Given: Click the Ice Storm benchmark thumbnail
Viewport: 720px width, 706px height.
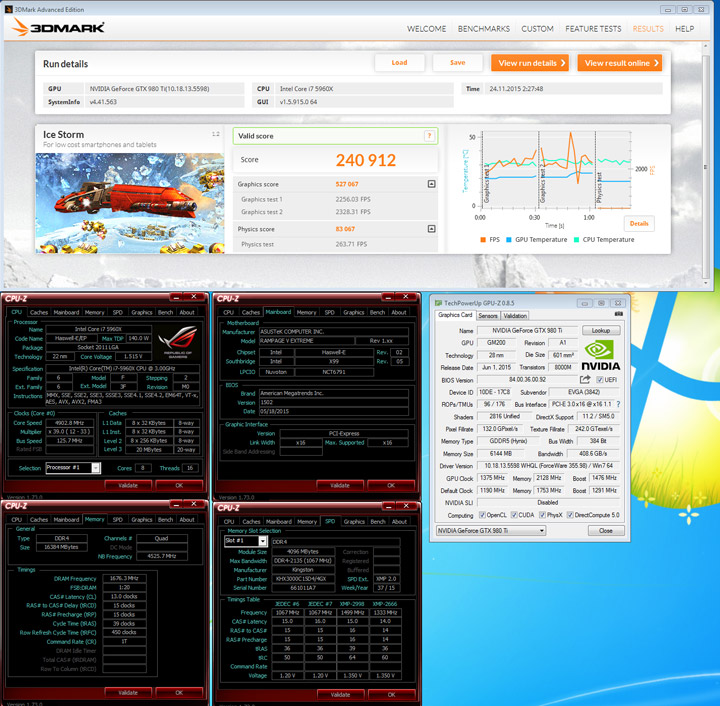Looking at the screenshot, I should click(130, 203).
